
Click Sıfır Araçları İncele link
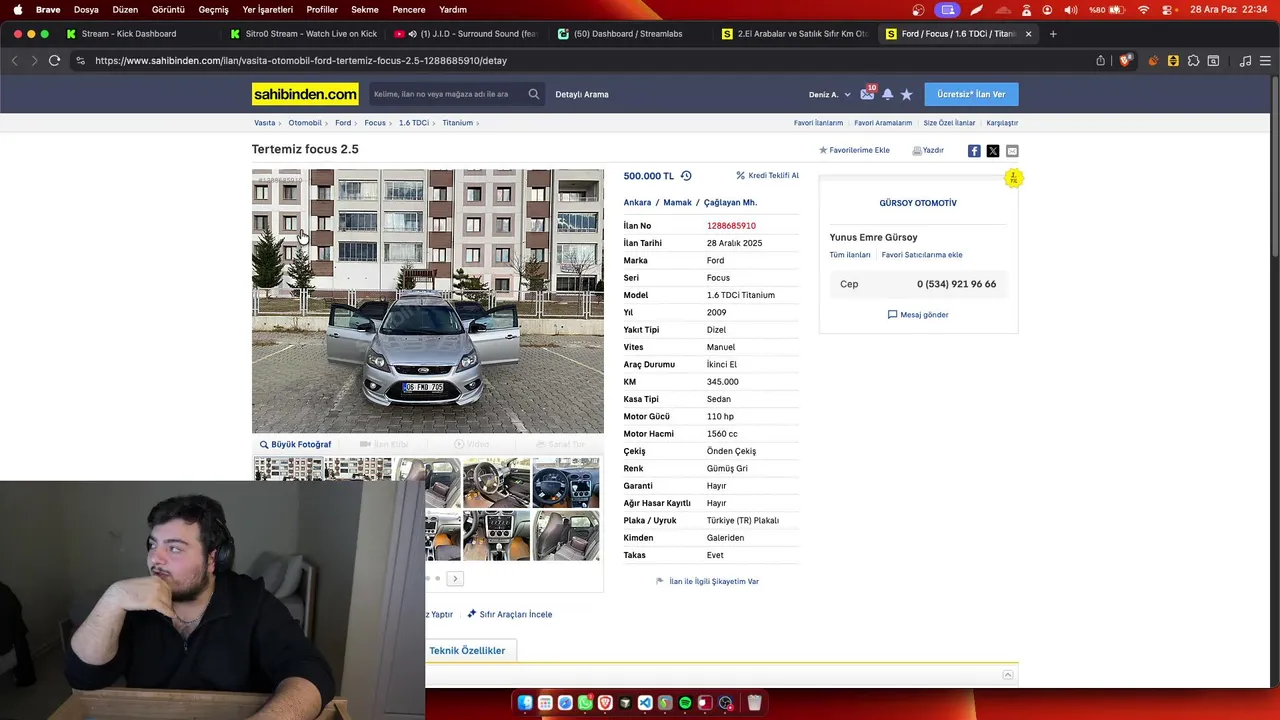pos(509,614)
